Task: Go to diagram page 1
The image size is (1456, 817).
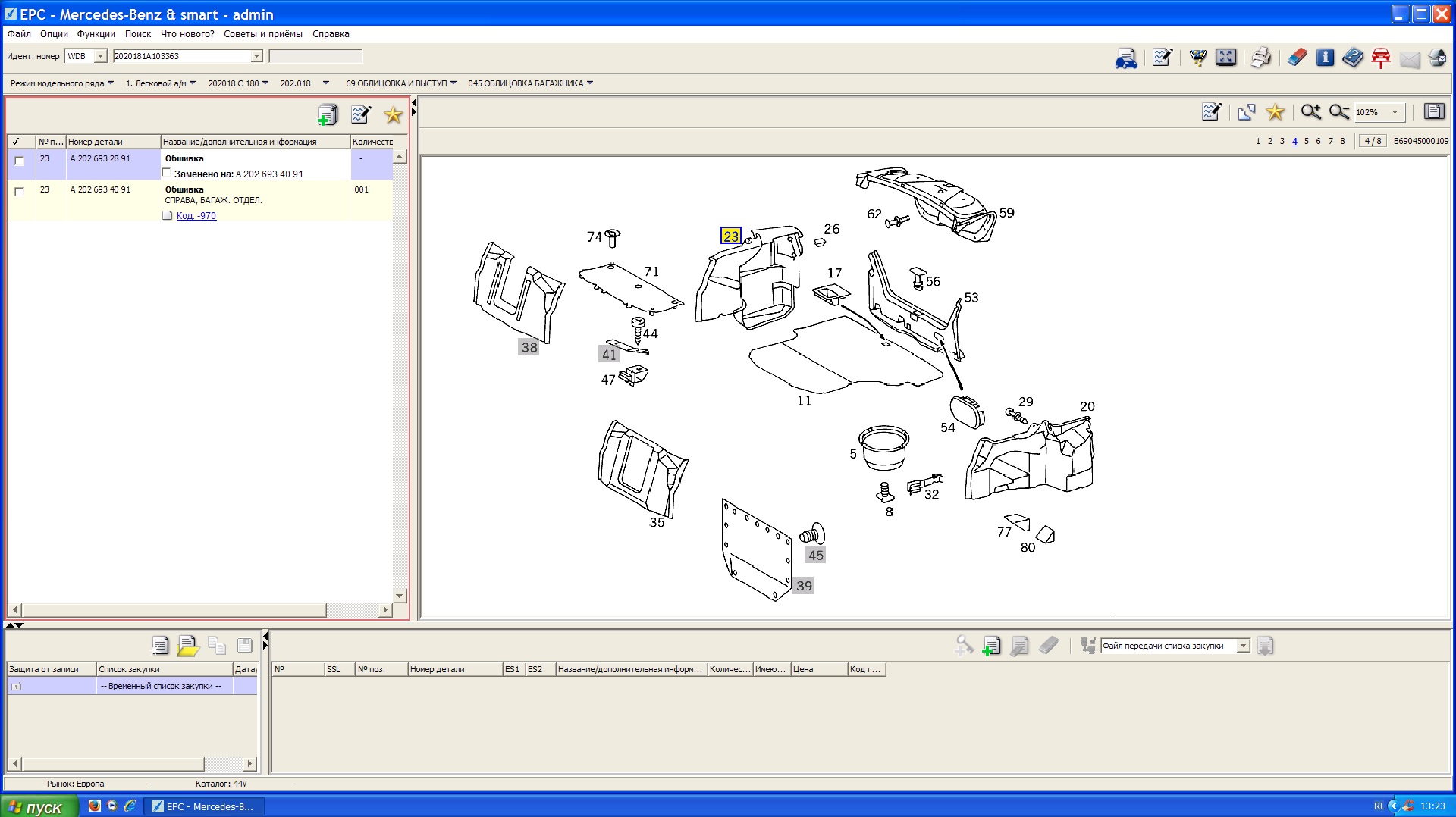Action: 1258,141
